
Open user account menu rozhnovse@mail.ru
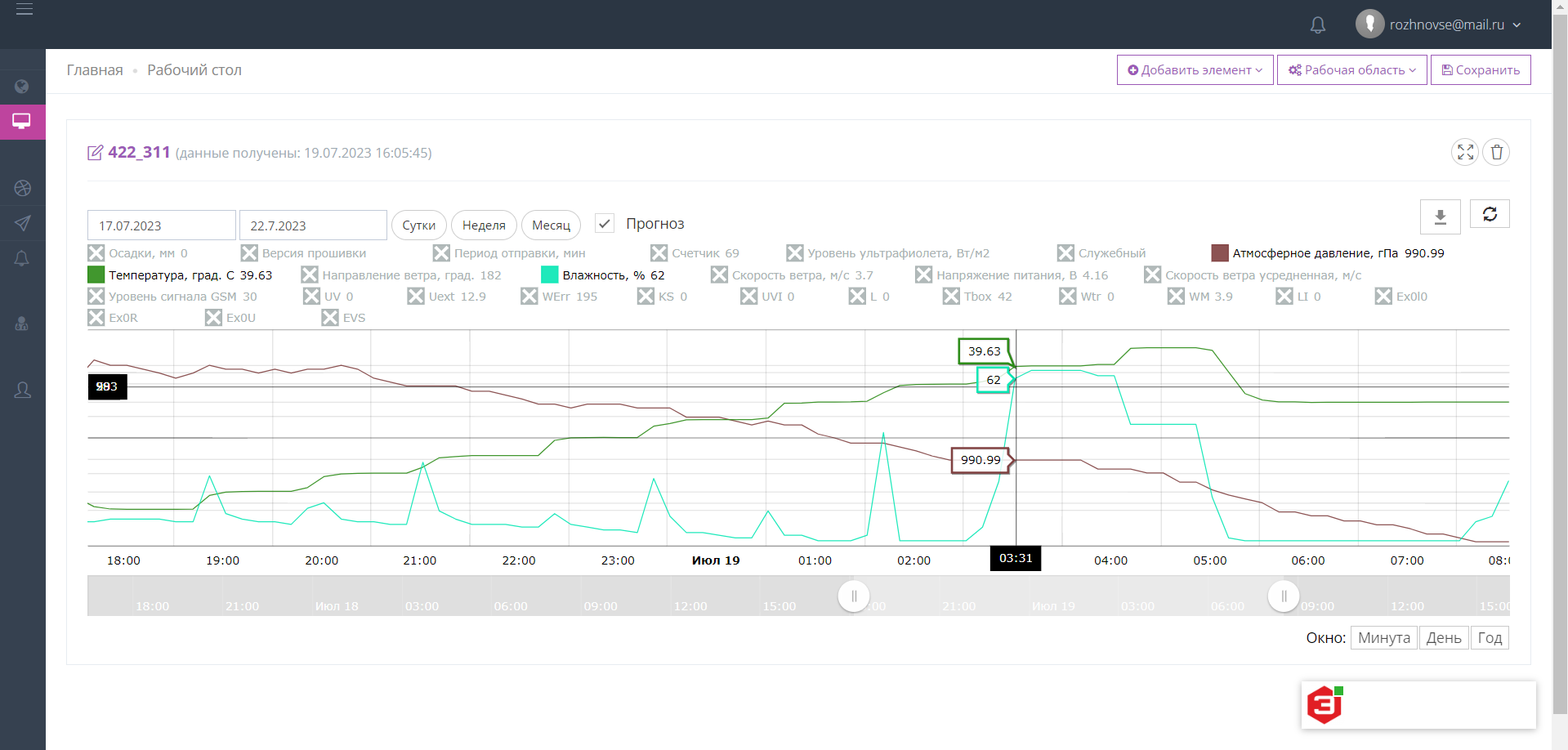(x=1439, y=25)
